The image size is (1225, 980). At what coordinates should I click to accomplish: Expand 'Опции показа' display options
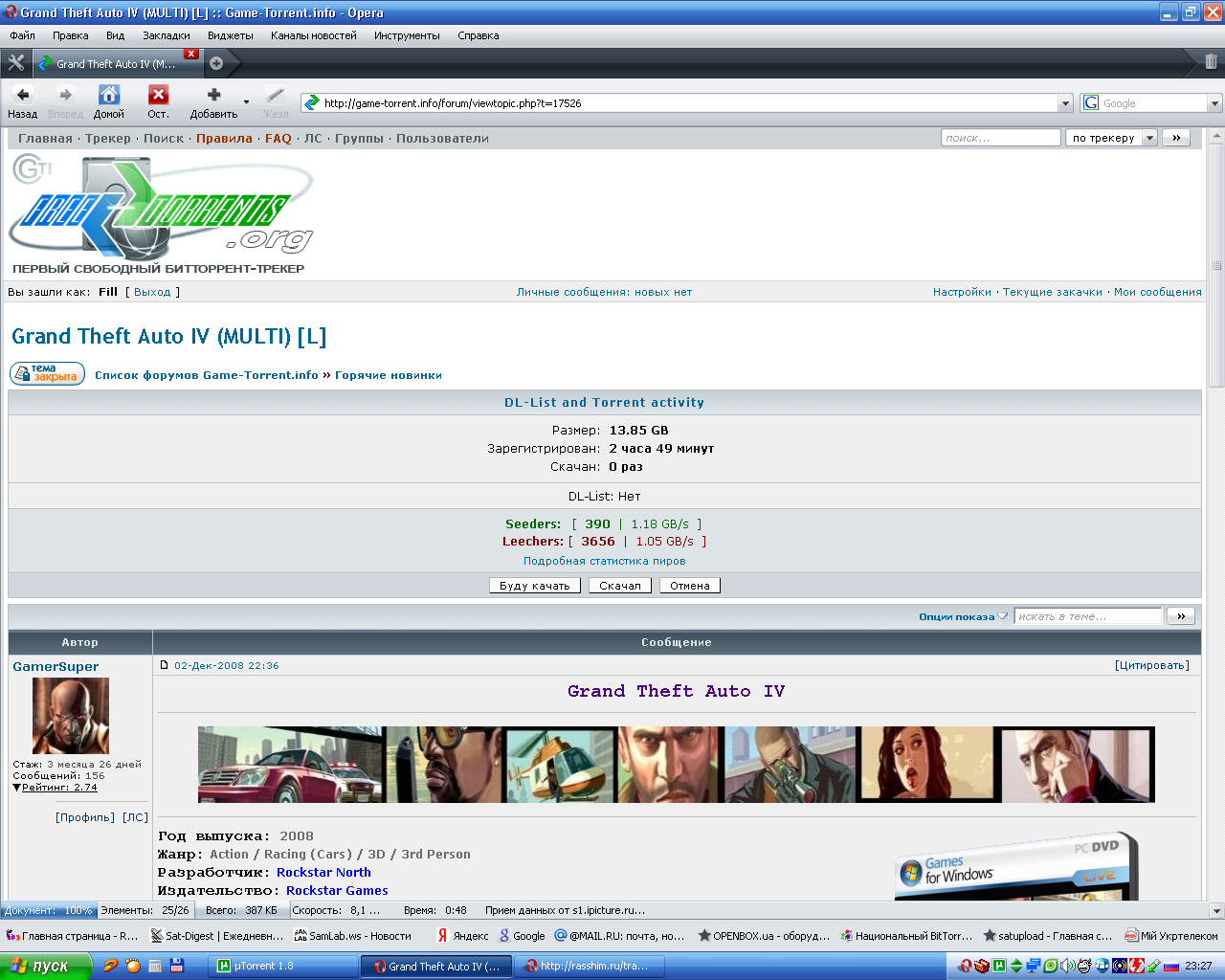click(963, 616)
